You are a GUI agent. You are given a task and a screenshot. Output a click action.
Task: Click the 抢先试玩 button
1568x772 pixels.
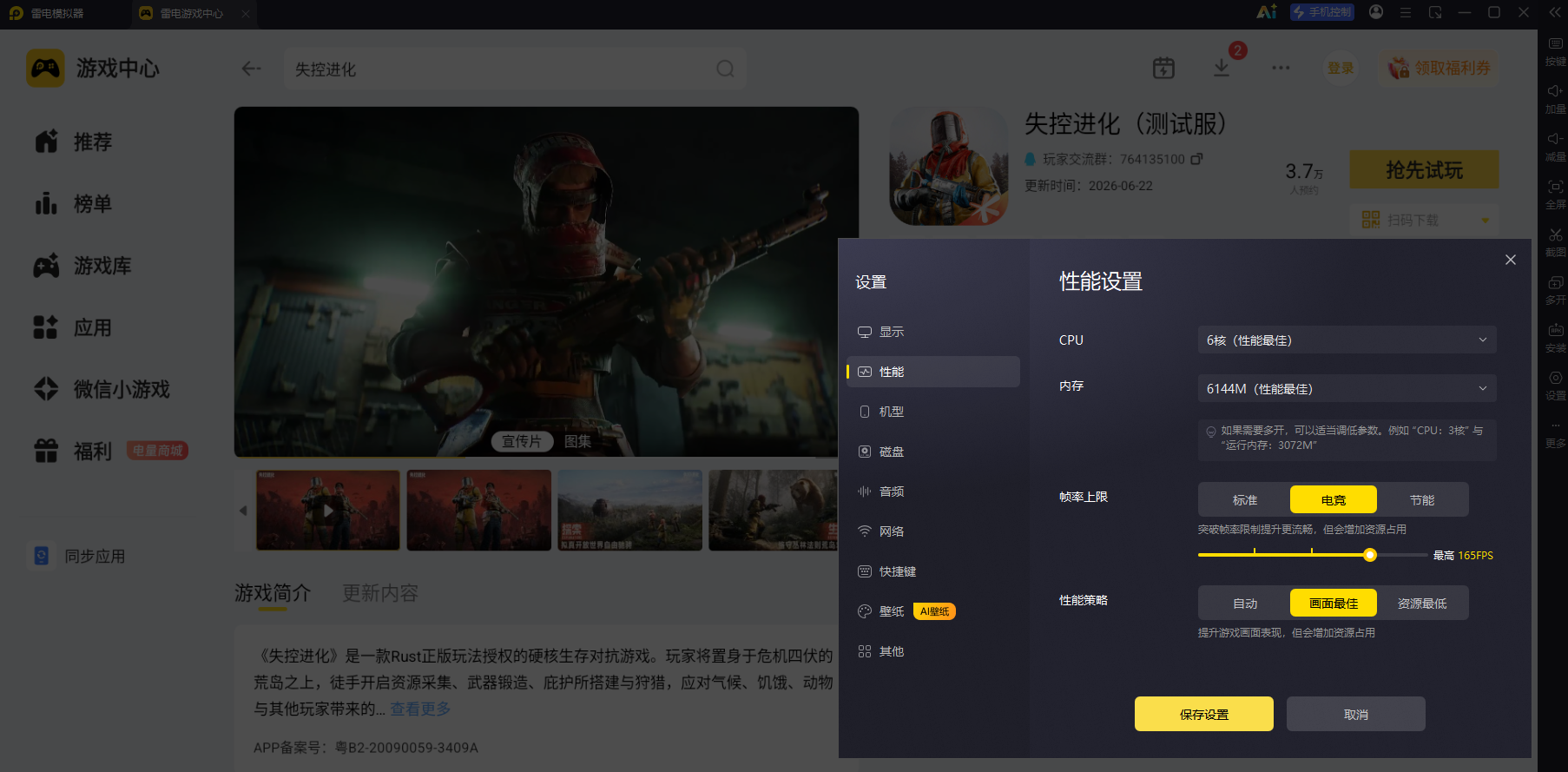(1425, 169)
